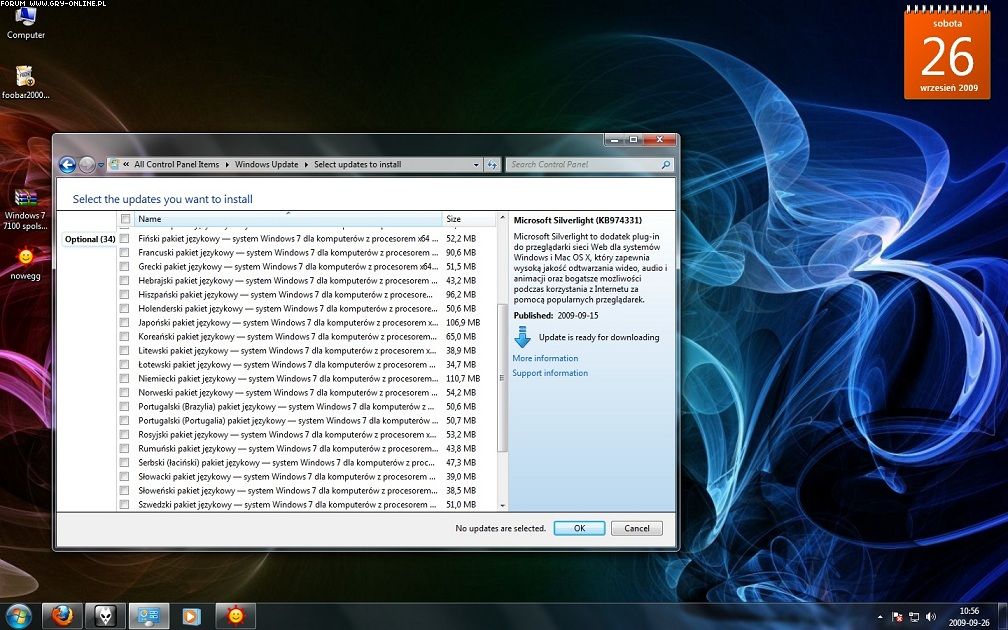Tick the Portugalski (Brazylia) checkbox
The image size is (1008, 630).
tap(124, 406)
